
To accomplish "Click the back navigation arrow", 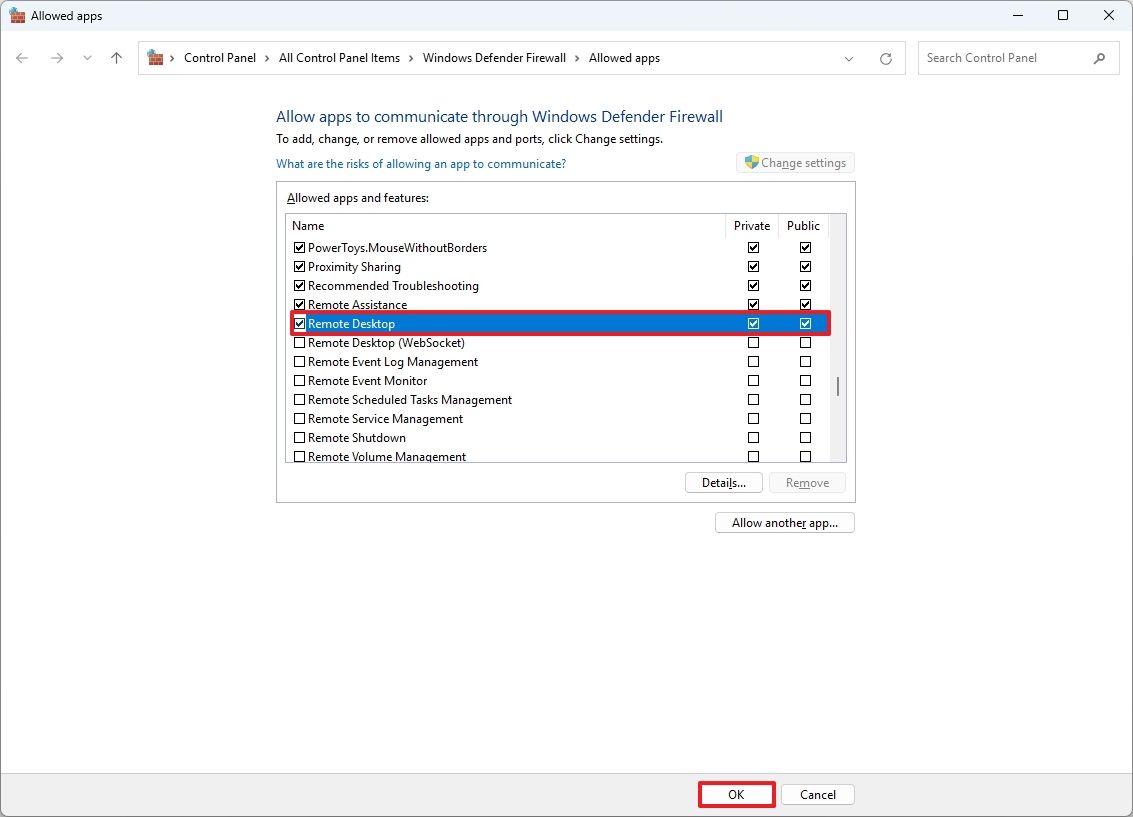I will (x=22, y=58).
